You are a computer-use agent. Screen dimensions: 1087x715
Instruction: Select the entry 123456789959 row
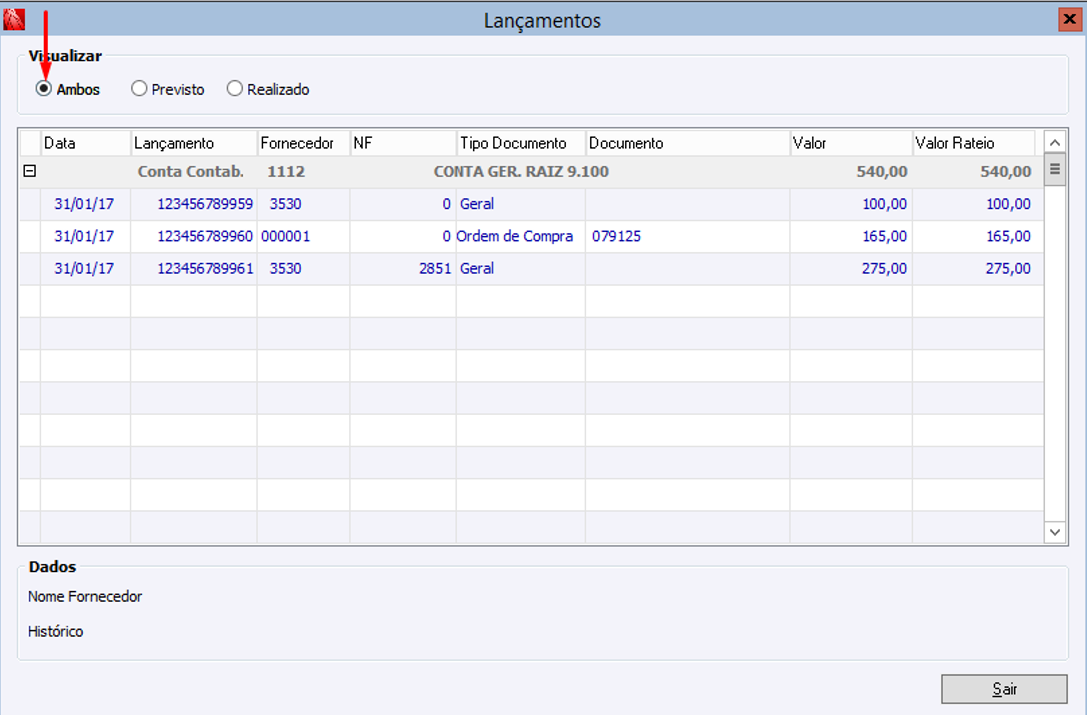pos(532,204)
